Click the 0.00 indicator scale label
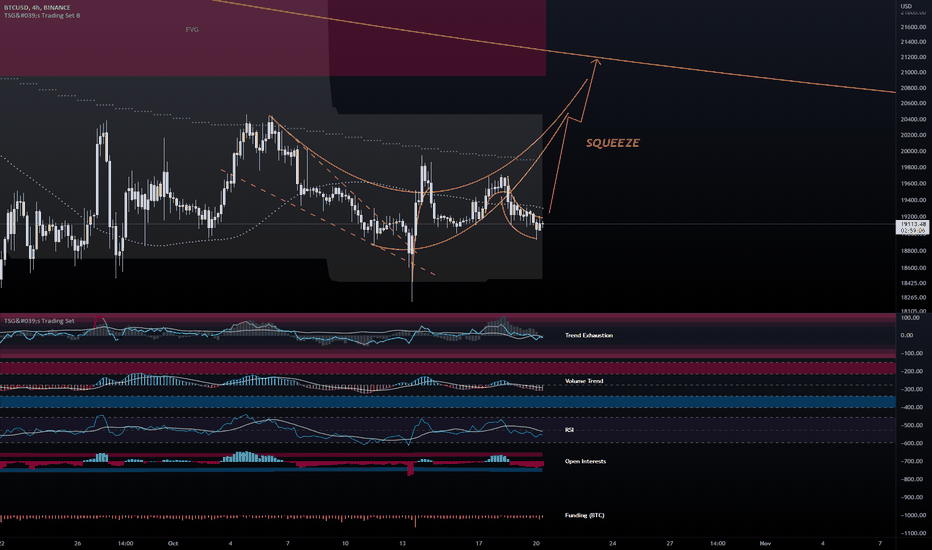 coord(907,335)
